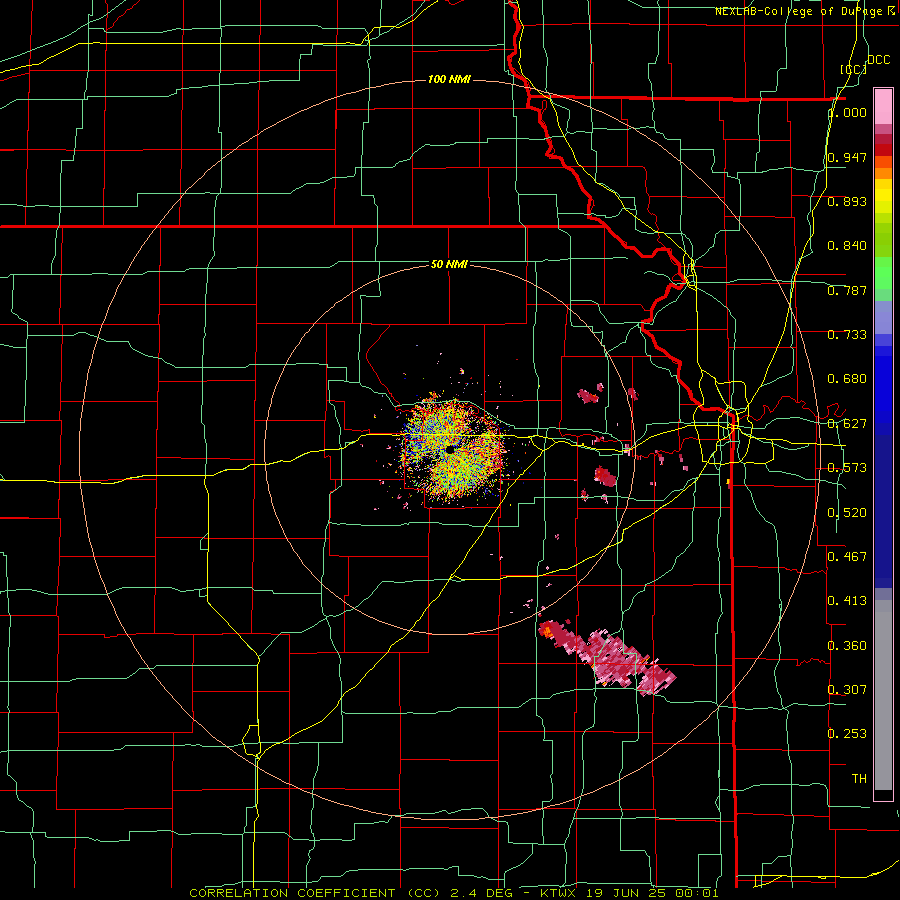Image resolution: width=900 pixels, height=900 pixels.
Task: Click the [CC] units label above legend
Action: [854, 69]
